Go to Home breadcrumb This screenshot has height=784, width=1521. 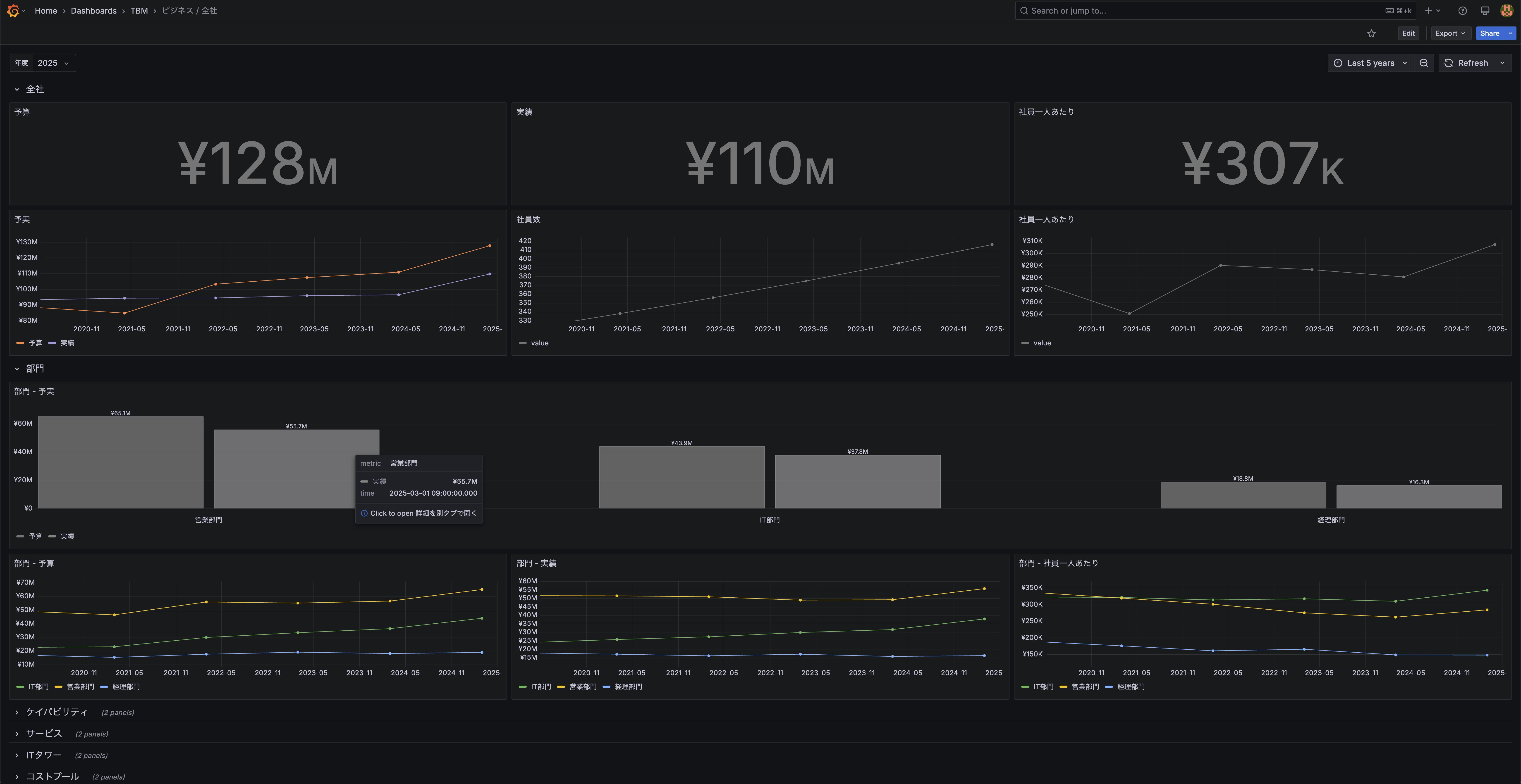[x=45, y=11]
